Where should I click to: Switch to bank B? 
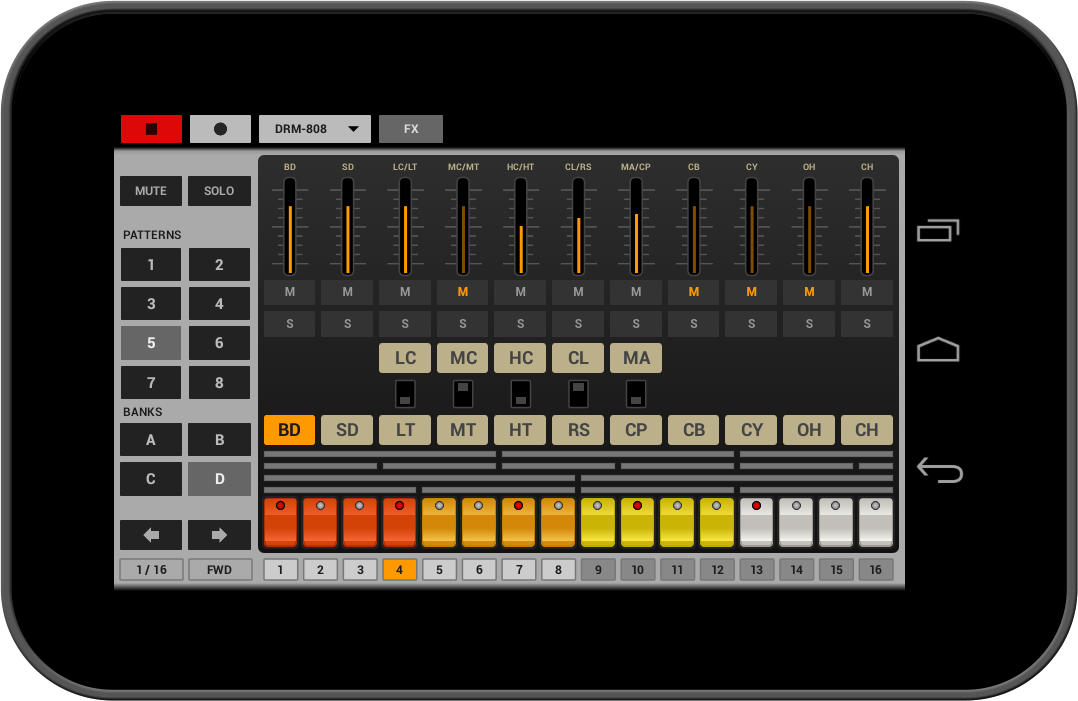219,440
